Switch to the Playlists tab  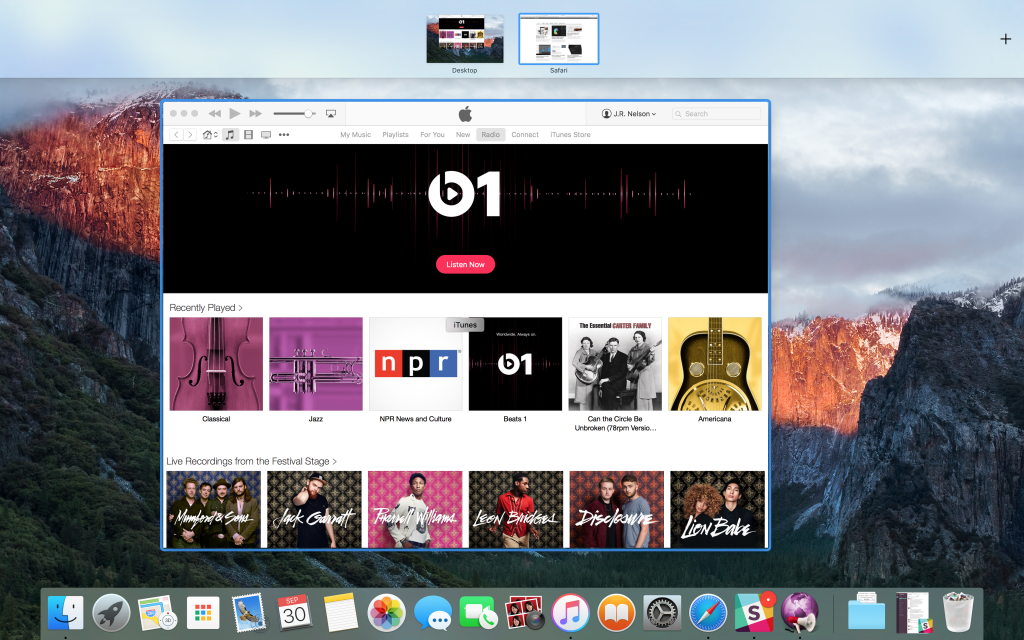point(395,135)
